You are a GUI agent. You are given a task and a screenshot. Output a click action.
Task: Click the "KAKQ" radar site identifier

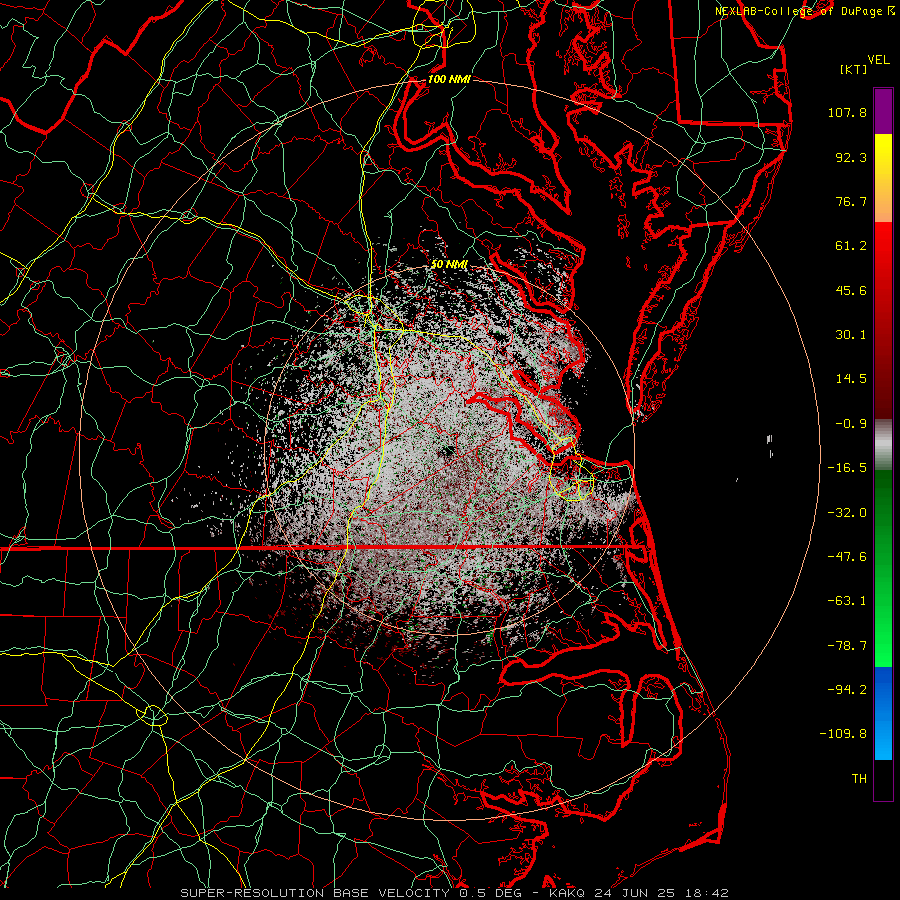click(567, 893)
